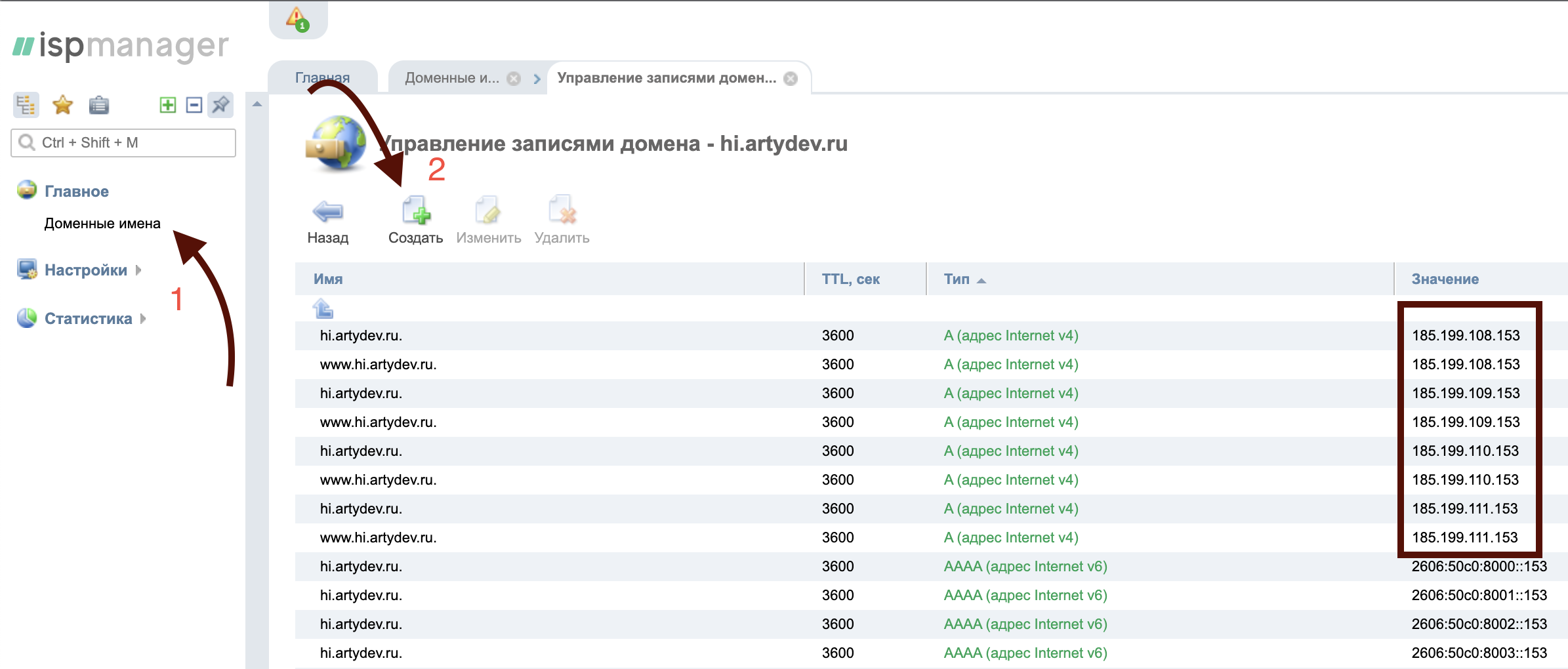The height and width of the screenshot is (669, 1568).
Task: Toggle the pin sidebar menu button
Action: click(220, 105)
